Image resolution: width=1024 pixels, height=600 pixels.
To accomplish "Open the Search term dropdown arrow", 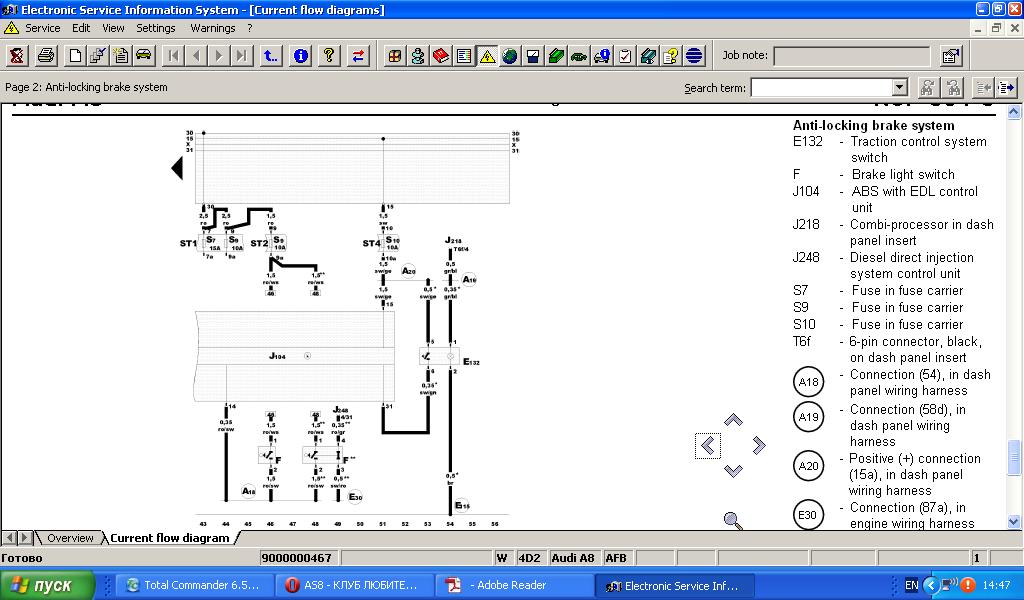I will (x=899, y=88).
